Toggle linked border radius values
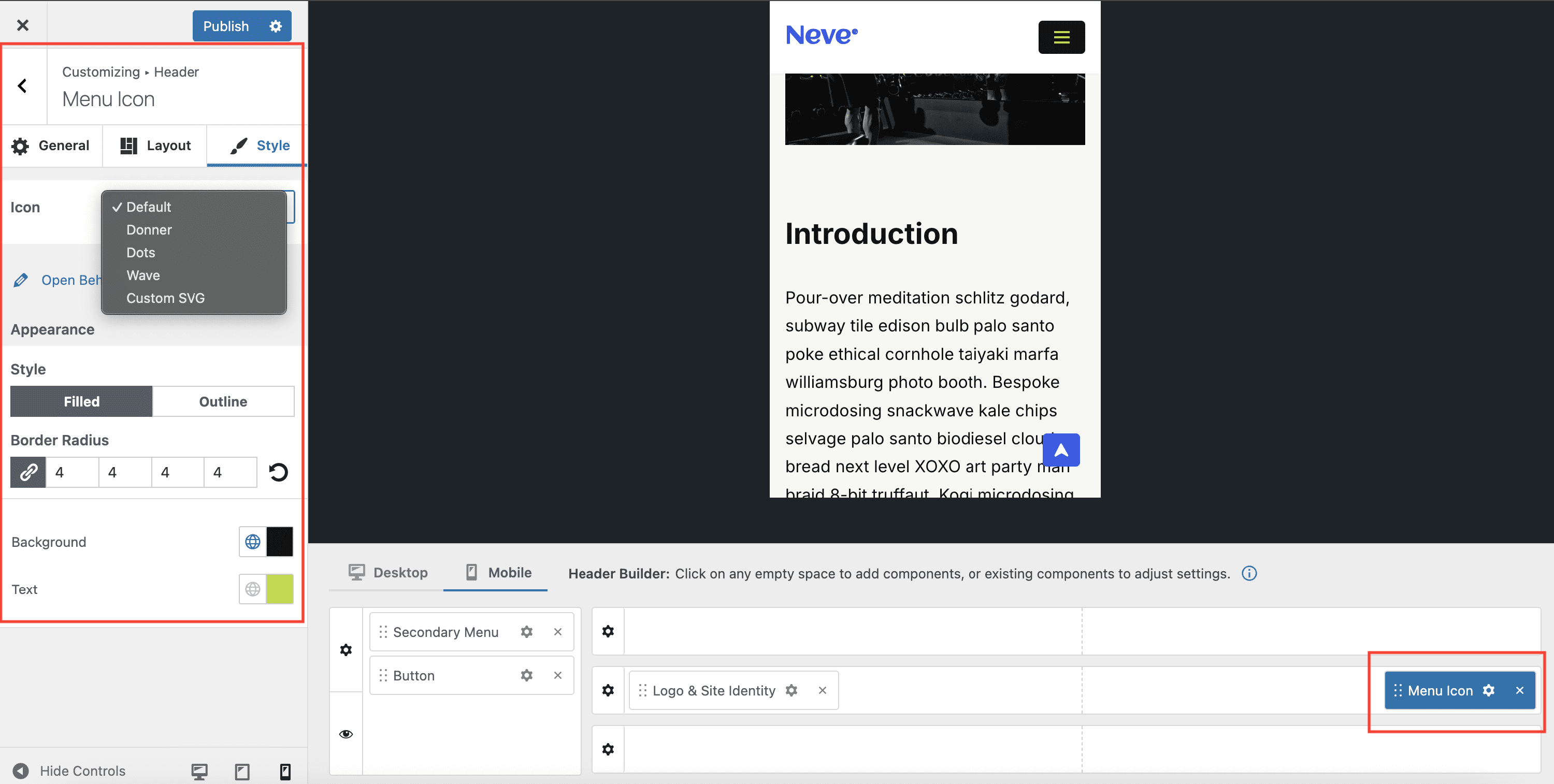Viewport: 1554px width, 784px height. (28, 472)
